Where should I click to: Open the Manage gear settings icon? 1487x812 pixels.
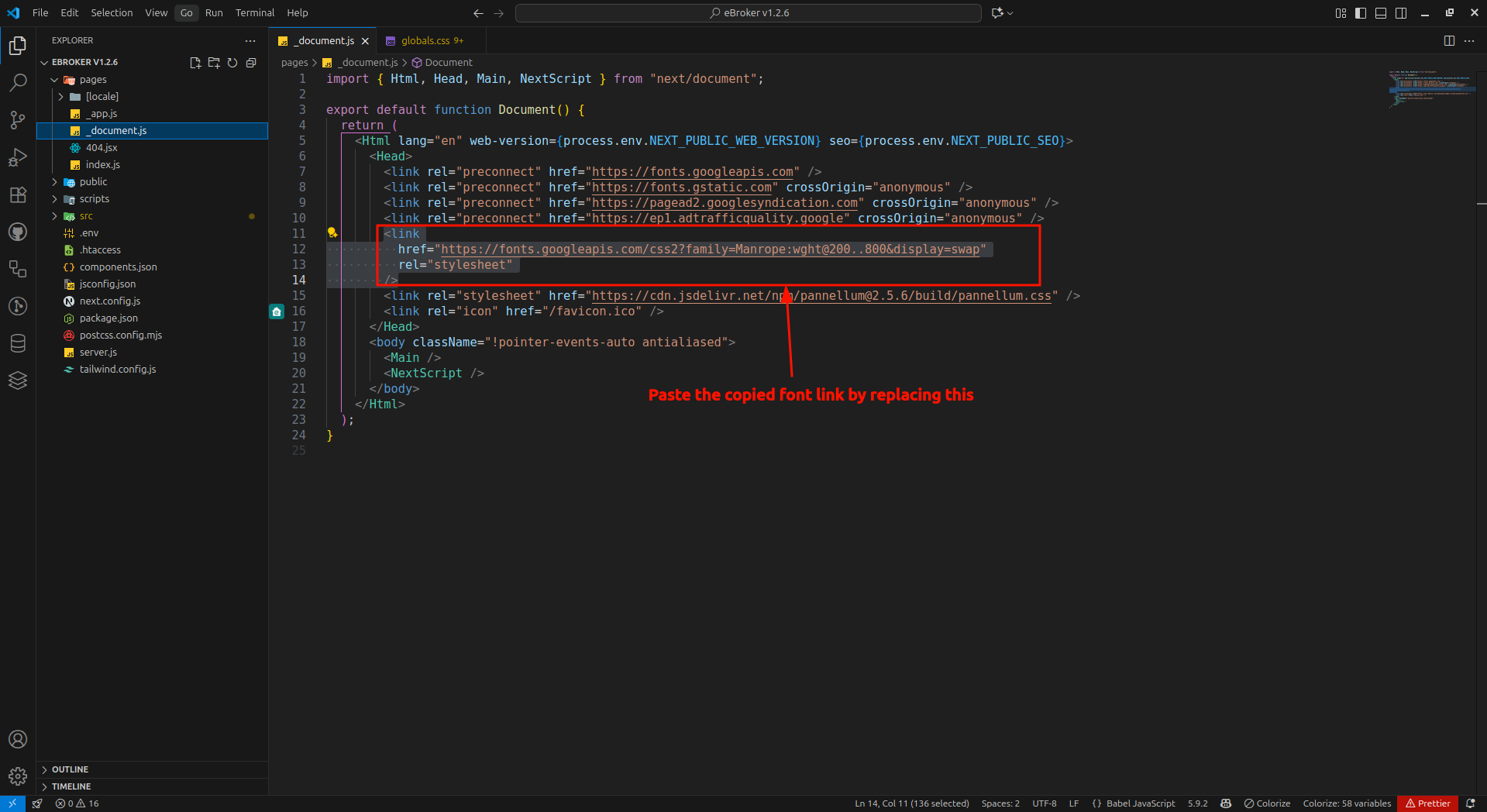click(x=18, y=776)
